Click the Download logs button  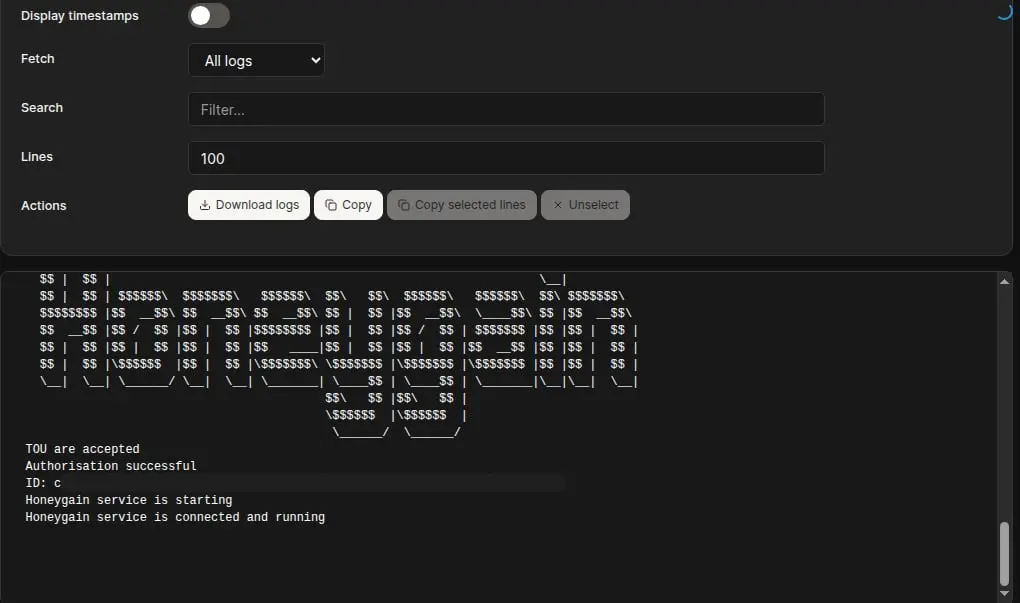(248, 205)
